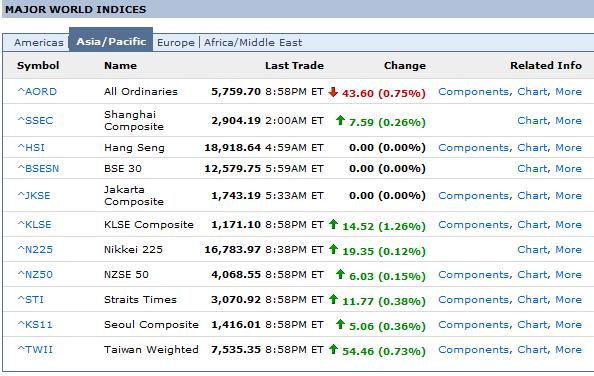View Components for Jakarta Composite
Screen dimensions: 594x376
475,195
